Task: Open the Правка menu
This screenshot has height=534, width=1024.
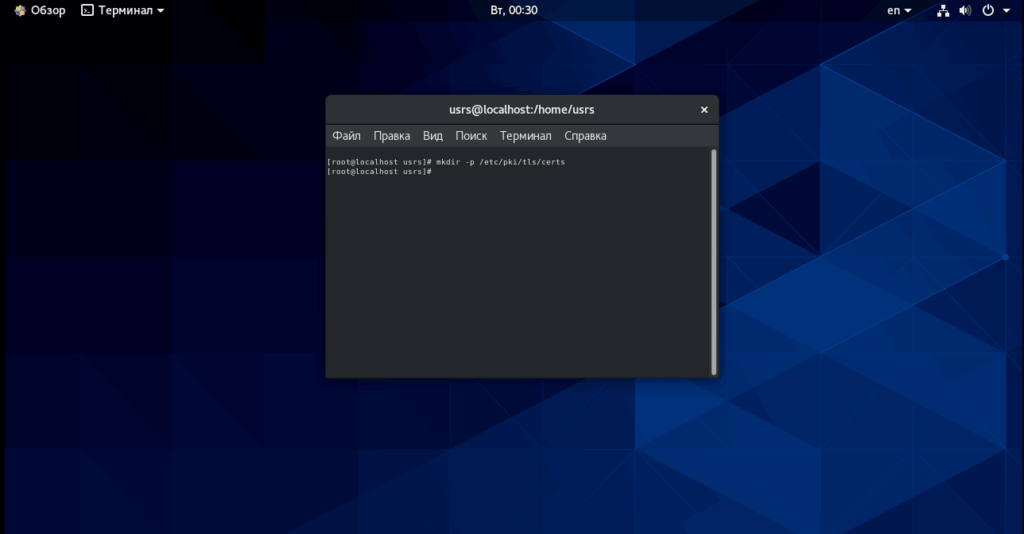Action: point(392,136)
